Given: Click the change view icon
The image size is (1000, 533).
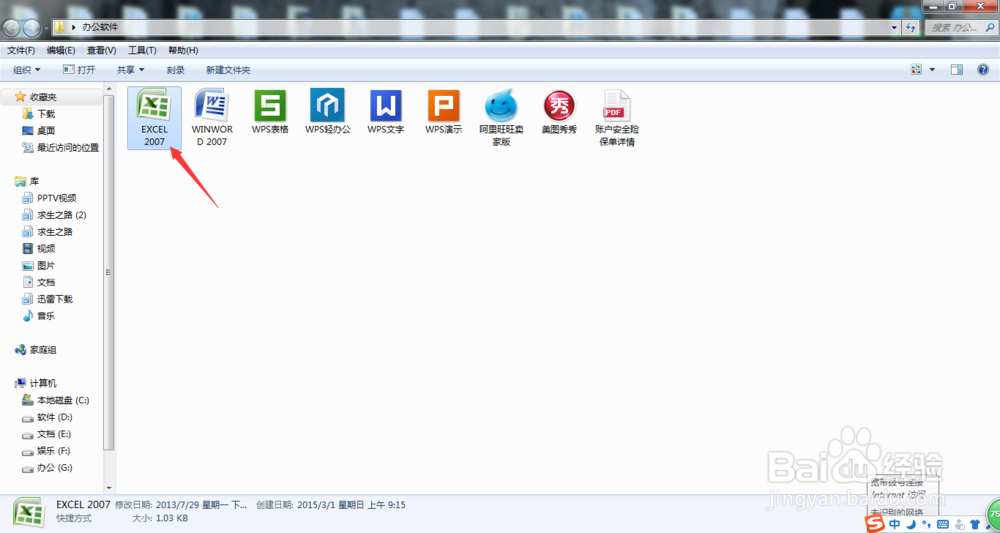Looking at the screenshot, I should coord(916,69).
